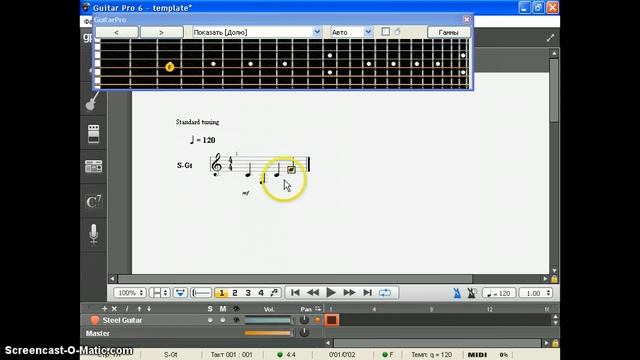Screen dimensions: 640x360
Task: Select voice 4 button
Action: [x=261, y=293]
